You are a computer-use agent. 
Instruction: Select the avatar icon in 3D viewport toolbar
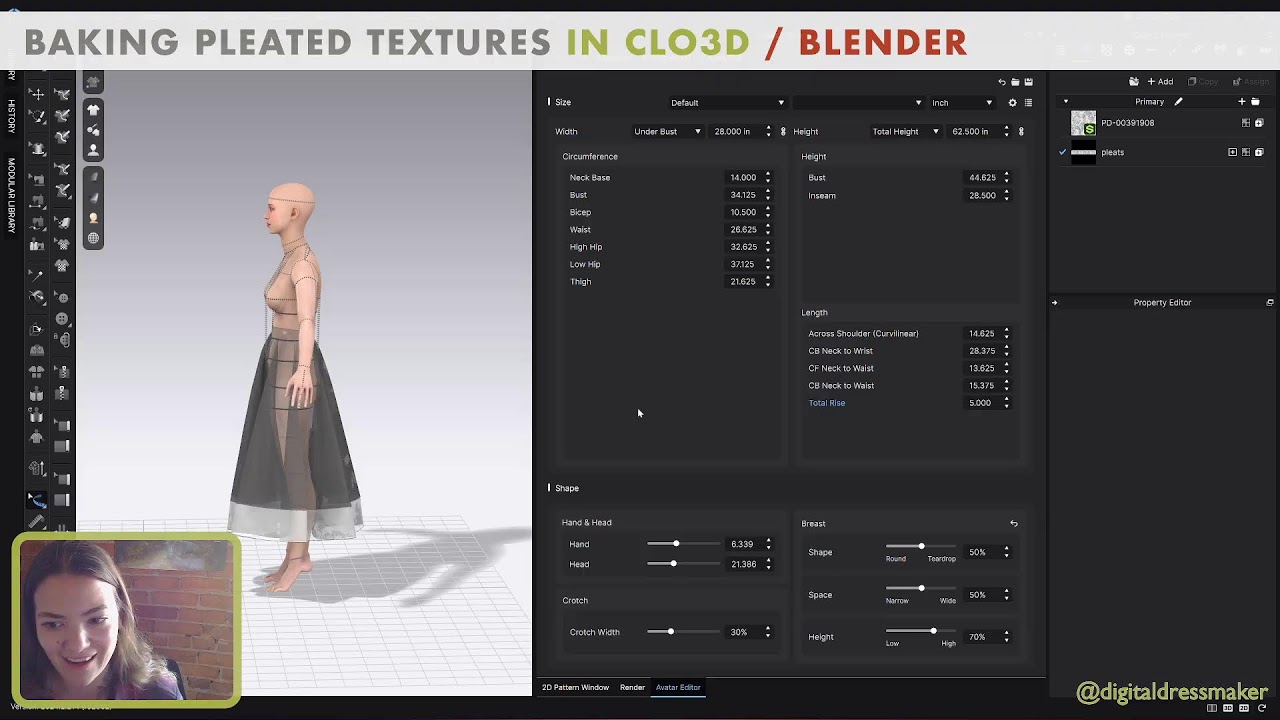click(93, 150)
